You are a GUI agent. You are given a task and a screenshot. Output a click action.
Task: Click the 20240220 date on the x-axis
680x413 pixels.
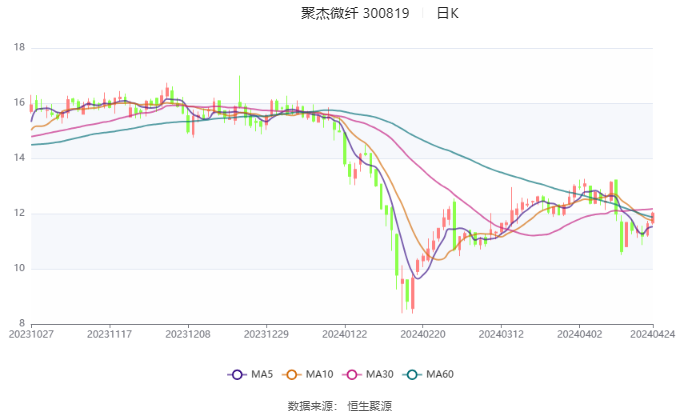pyautogui.click(x=421, y=334)
